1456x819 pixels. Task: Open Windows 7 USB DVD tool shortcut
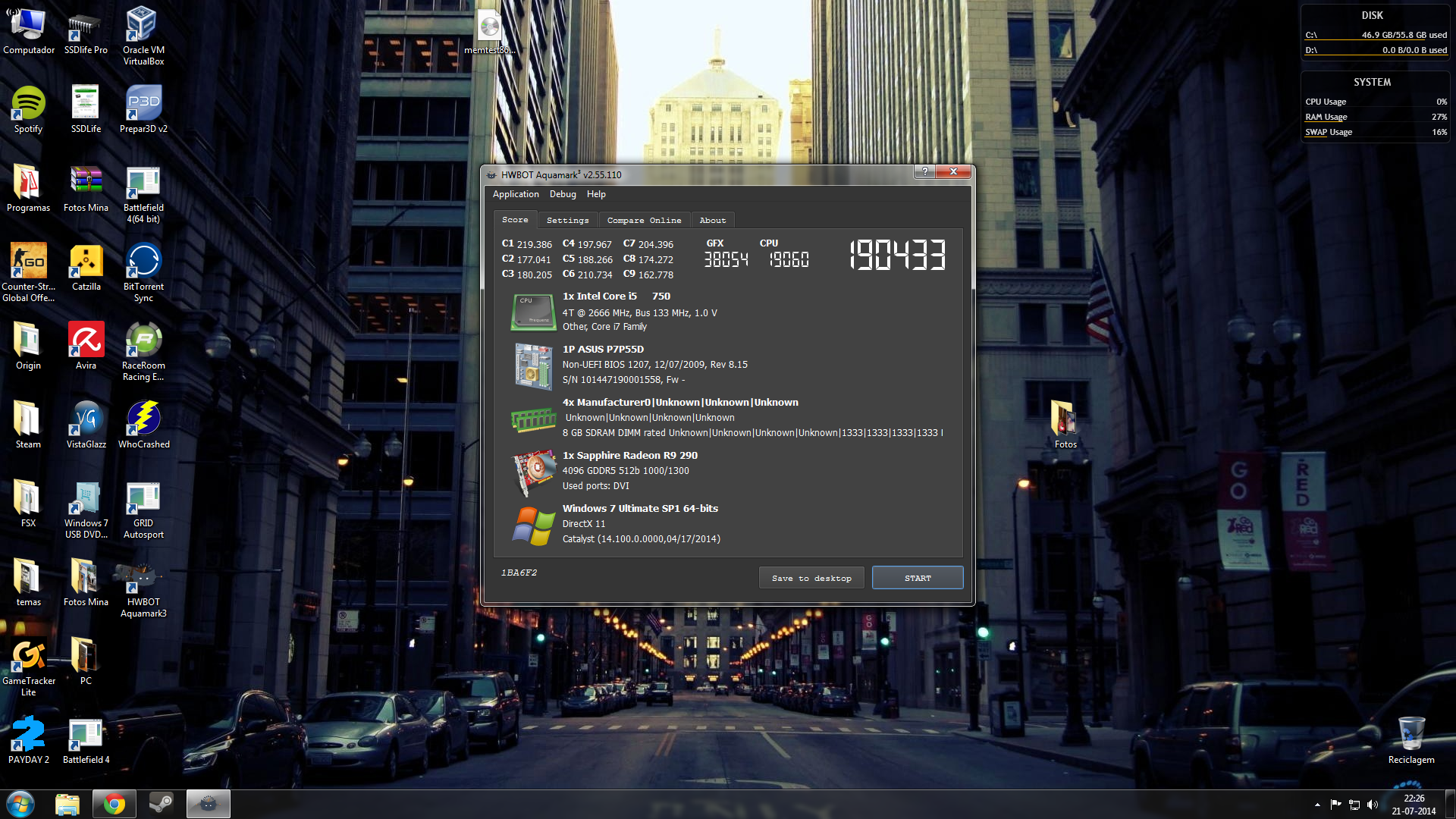pos(86,510)
